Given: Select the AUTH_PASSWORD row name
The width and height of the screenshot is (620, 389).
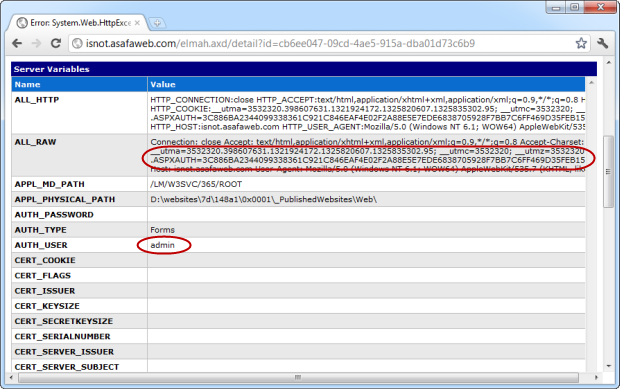Looking at the screenshot, I should 54,215.
